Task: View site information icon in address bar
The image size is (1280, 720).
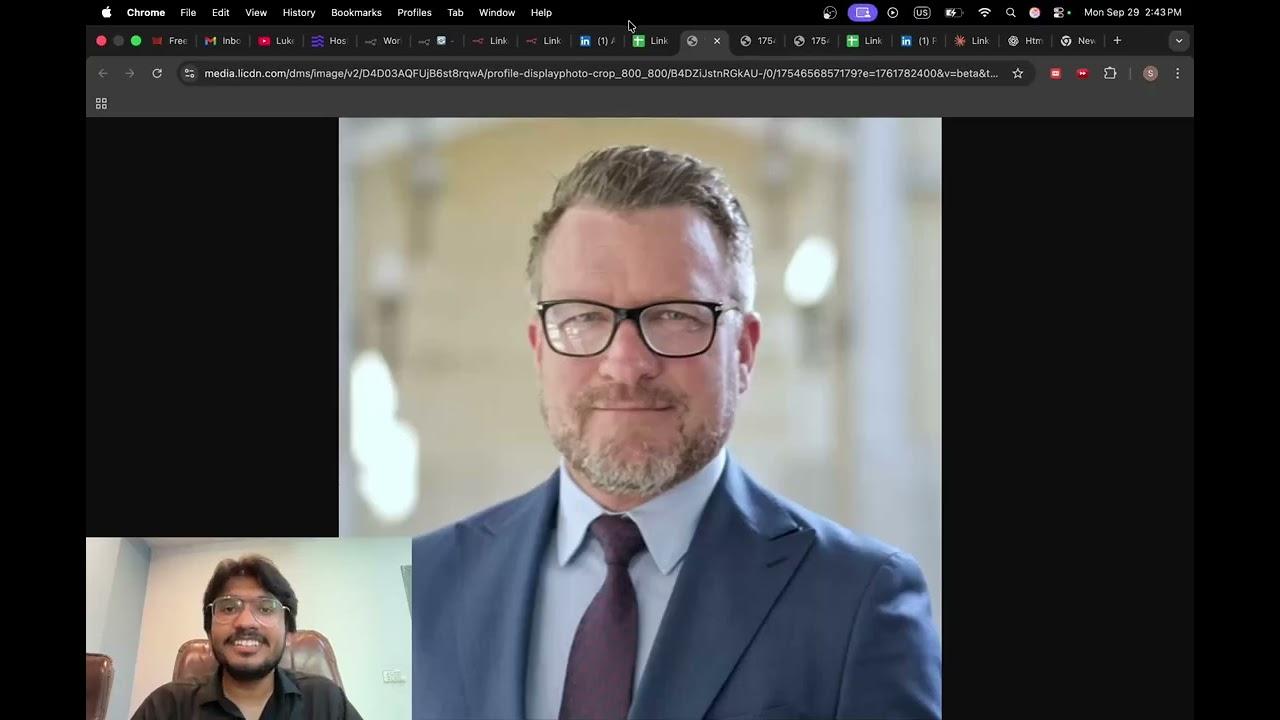Action: [x=189, y=73]
